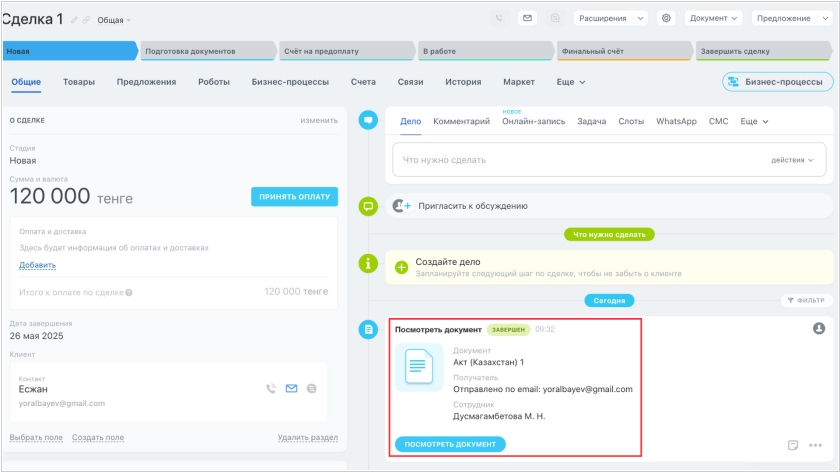
Task: Click the Удалить раздел link
Action: pyautogui.click(x=308, y=438)
